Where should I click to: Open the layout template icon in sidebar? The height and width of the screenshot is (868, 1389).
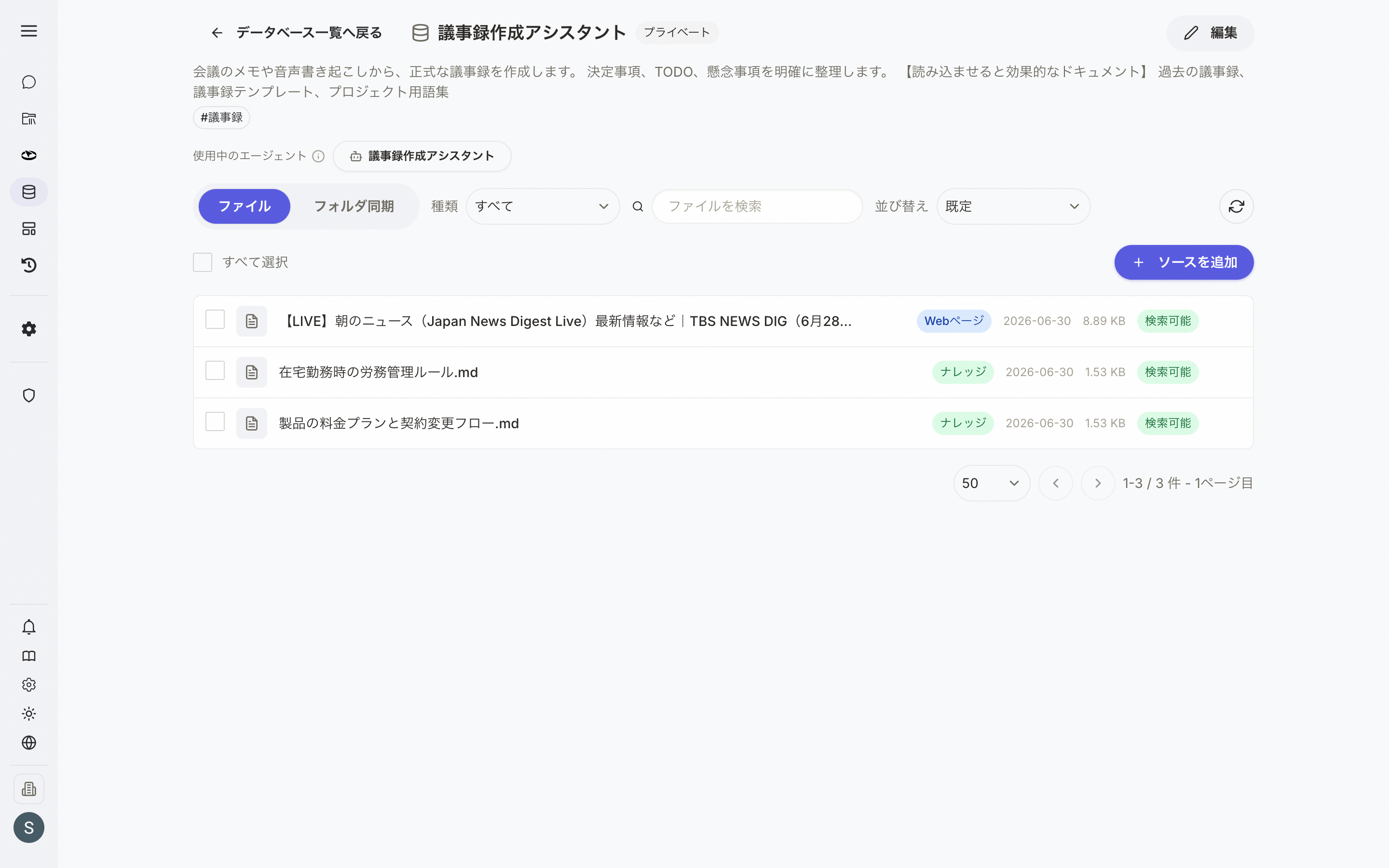(x=29, y=229)
